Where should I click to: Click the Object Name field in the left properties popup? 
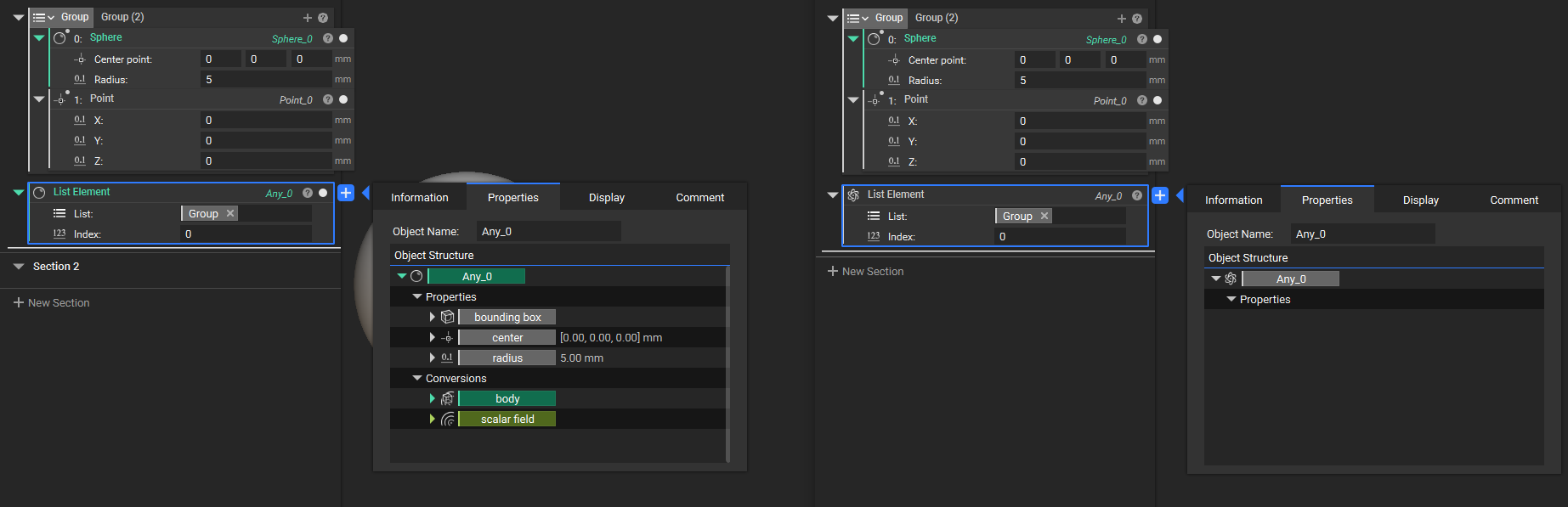(x=548, y=231)
